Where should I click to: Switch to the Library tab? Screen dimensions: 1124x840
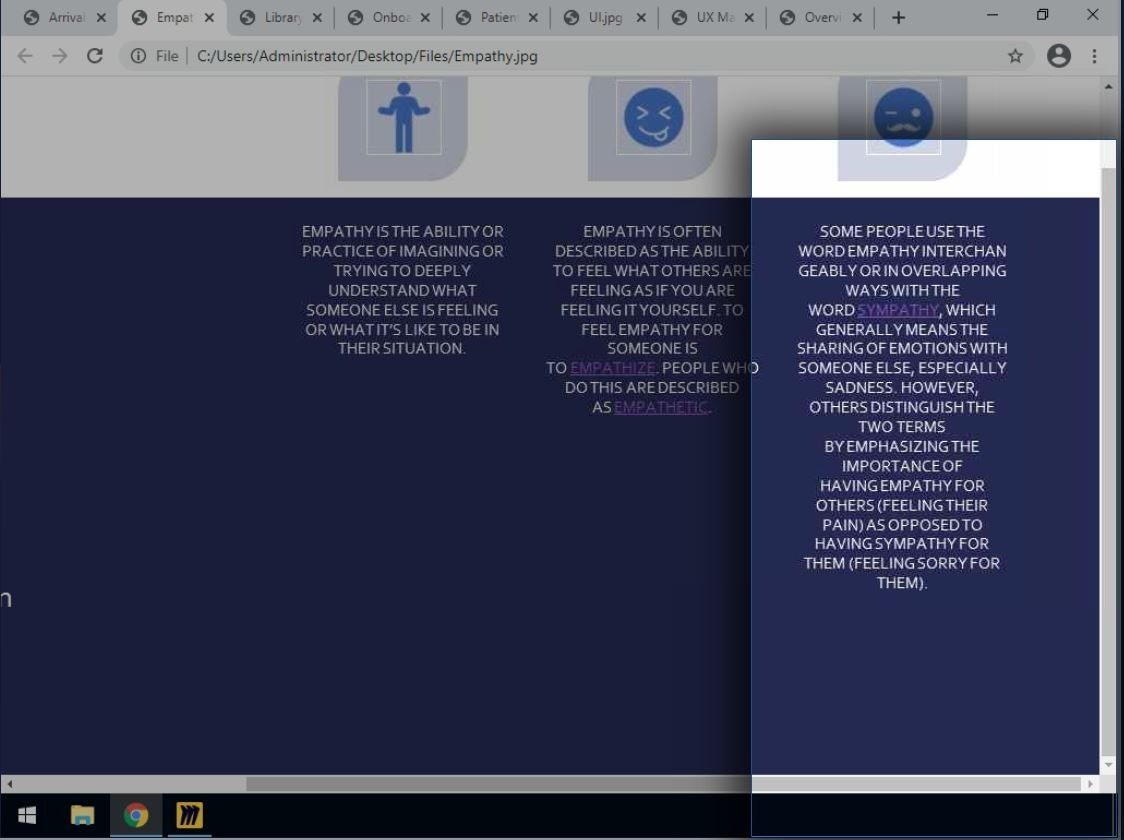point(282,18)
